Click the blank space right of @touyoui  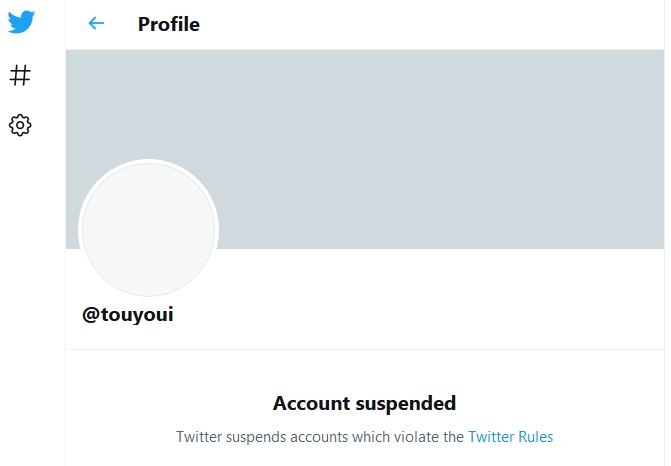click(419, 315)
